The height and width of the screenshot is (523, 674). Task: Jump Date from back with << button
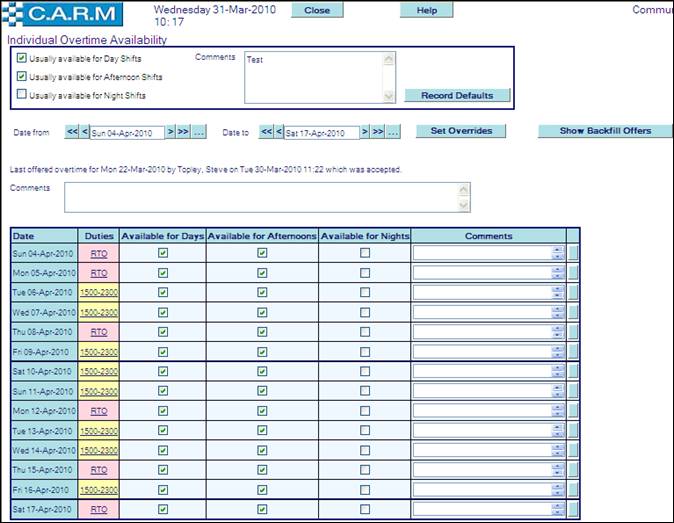(72, 132)
